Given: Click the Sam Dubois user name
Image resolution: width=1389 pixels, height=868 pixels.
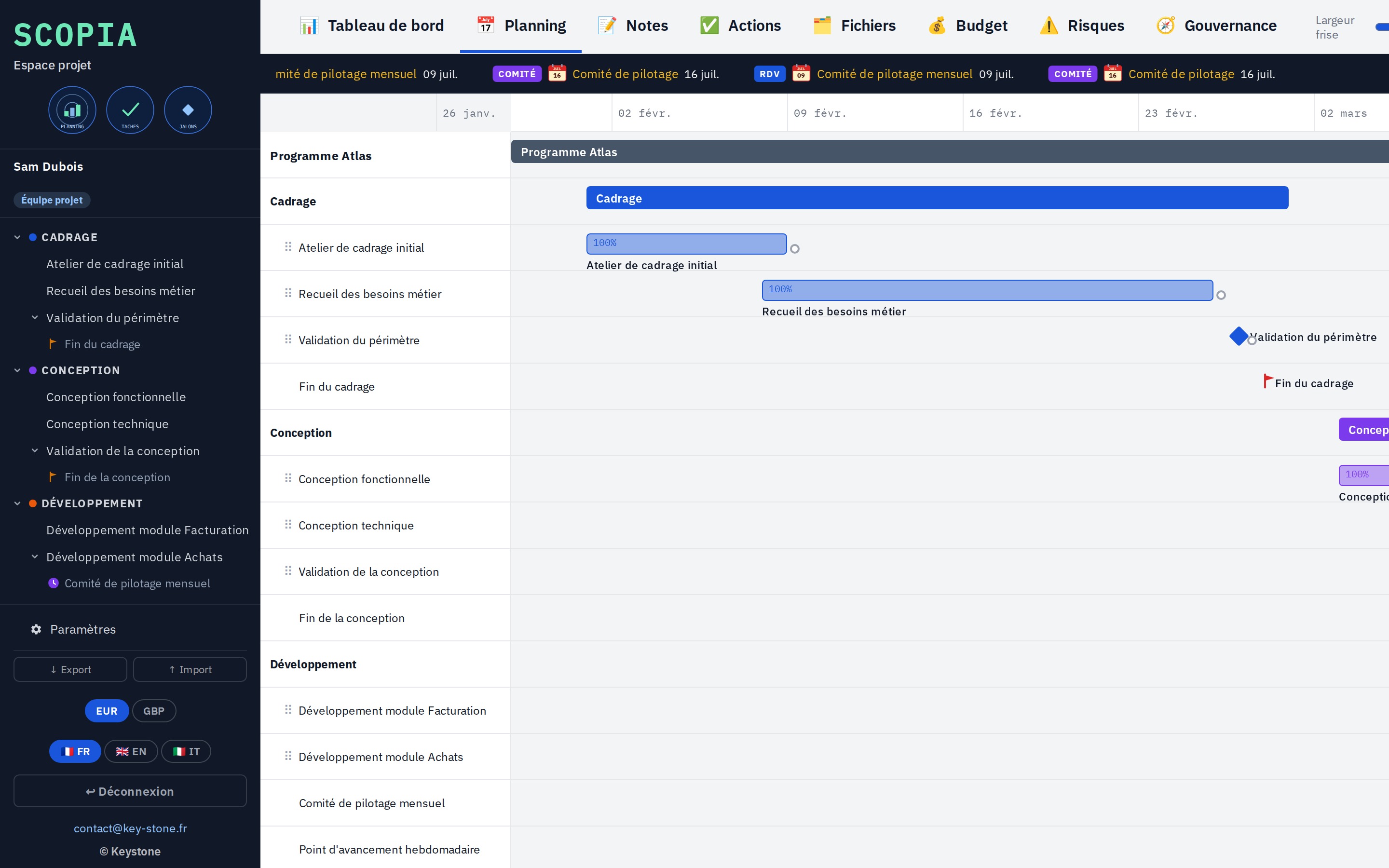Looking at the screenshot, I should point(48,166).
